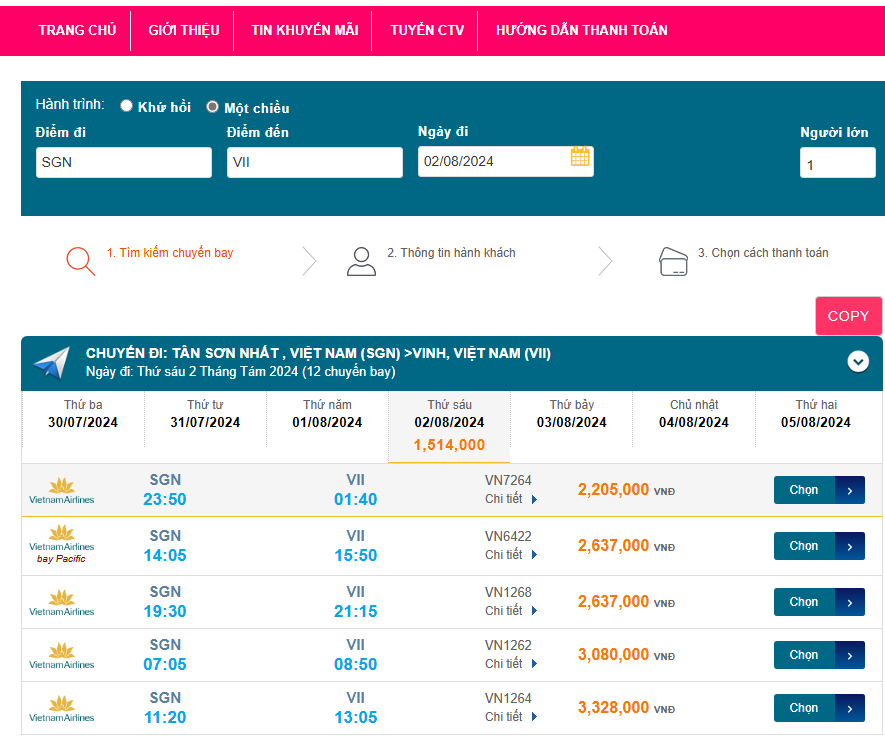
Task: Switch to Thứ bảy 03/08/2024 date tab
Action: point(571,414)
